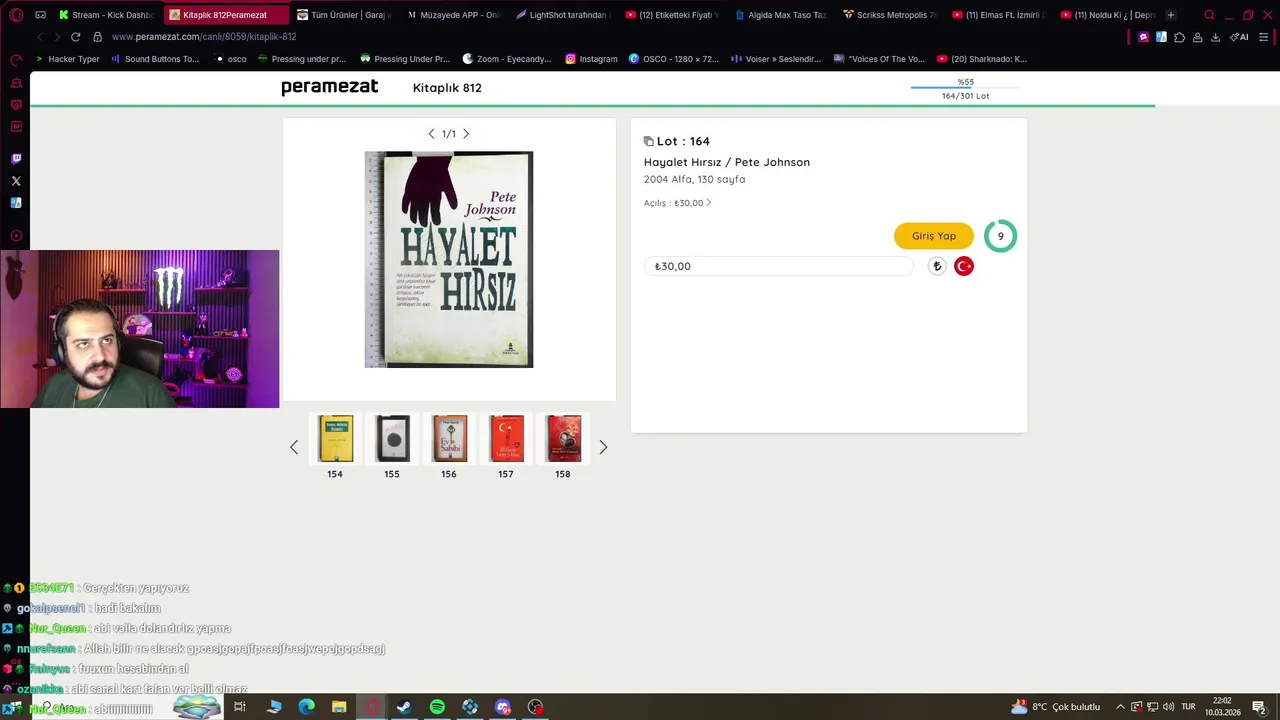Switch to the Tüm Ürünler Garaj tab
1280x720 pixels.
click(x=345, y=15)
